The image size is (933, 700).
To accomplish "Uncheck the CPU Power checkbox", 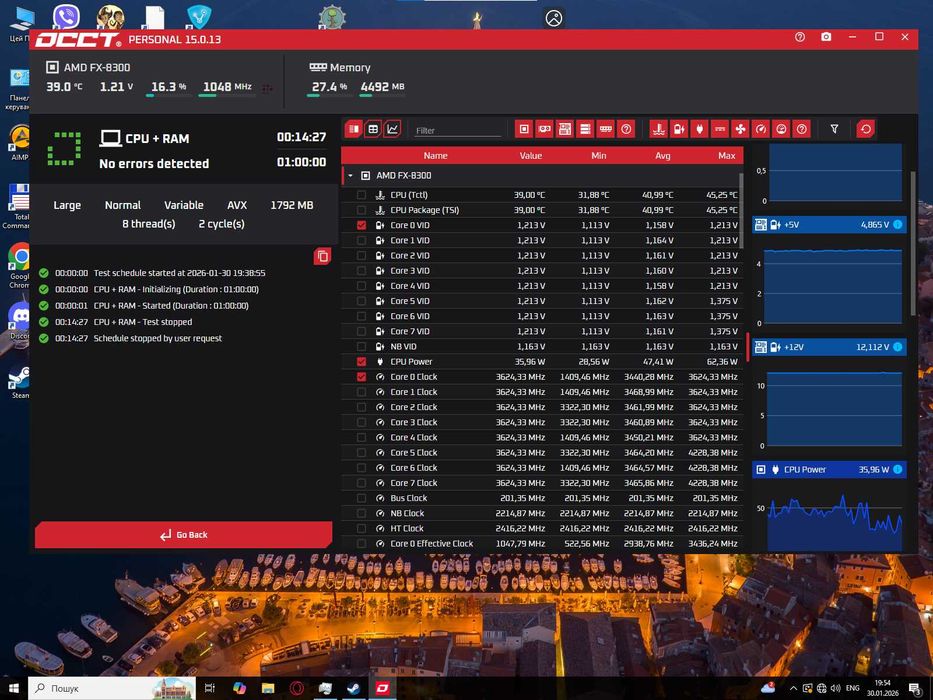I will pos(361,361).
